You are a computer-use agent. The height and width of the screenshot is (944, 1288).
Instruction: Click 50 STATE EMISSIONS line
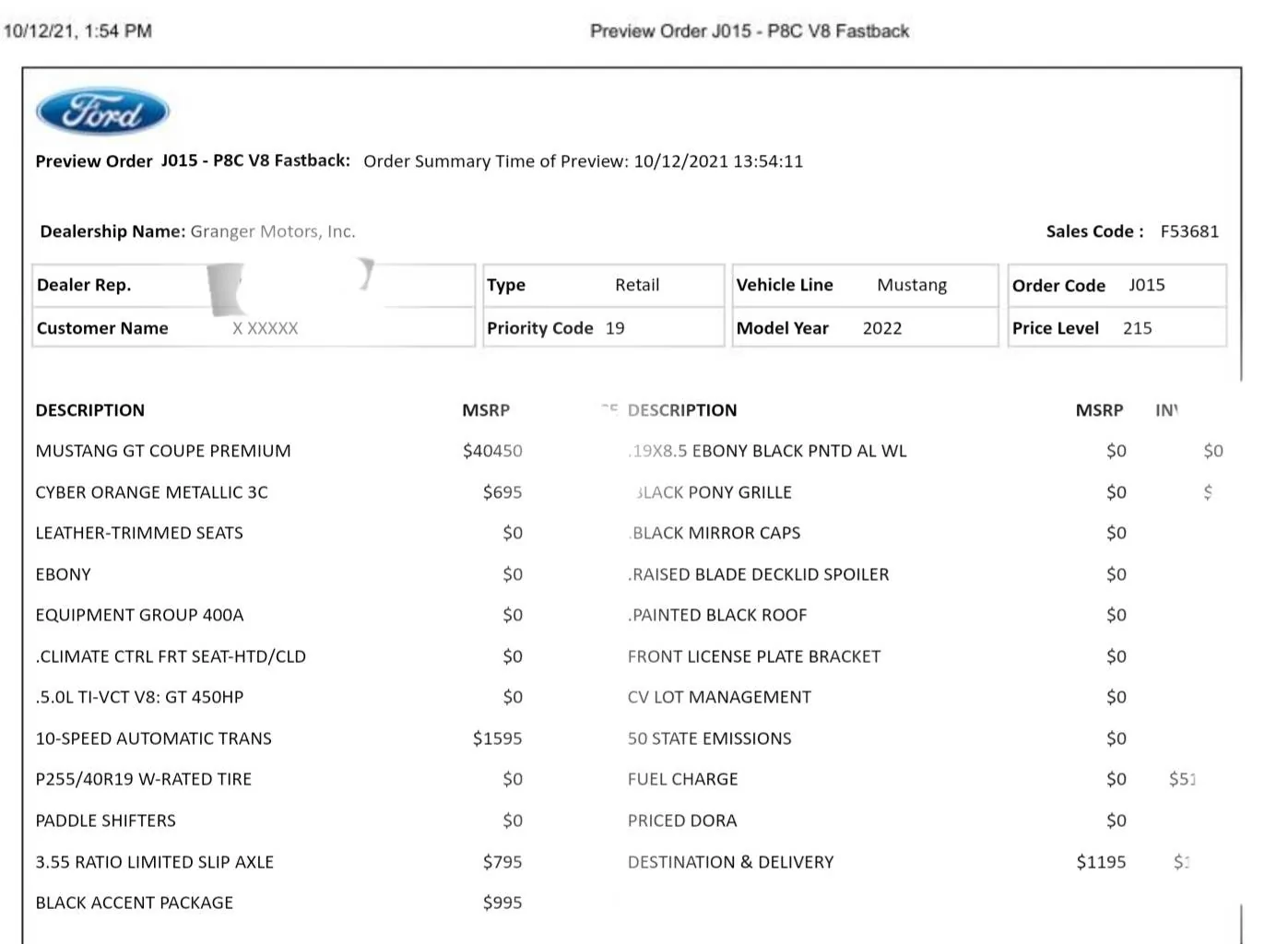pos(709,738)
